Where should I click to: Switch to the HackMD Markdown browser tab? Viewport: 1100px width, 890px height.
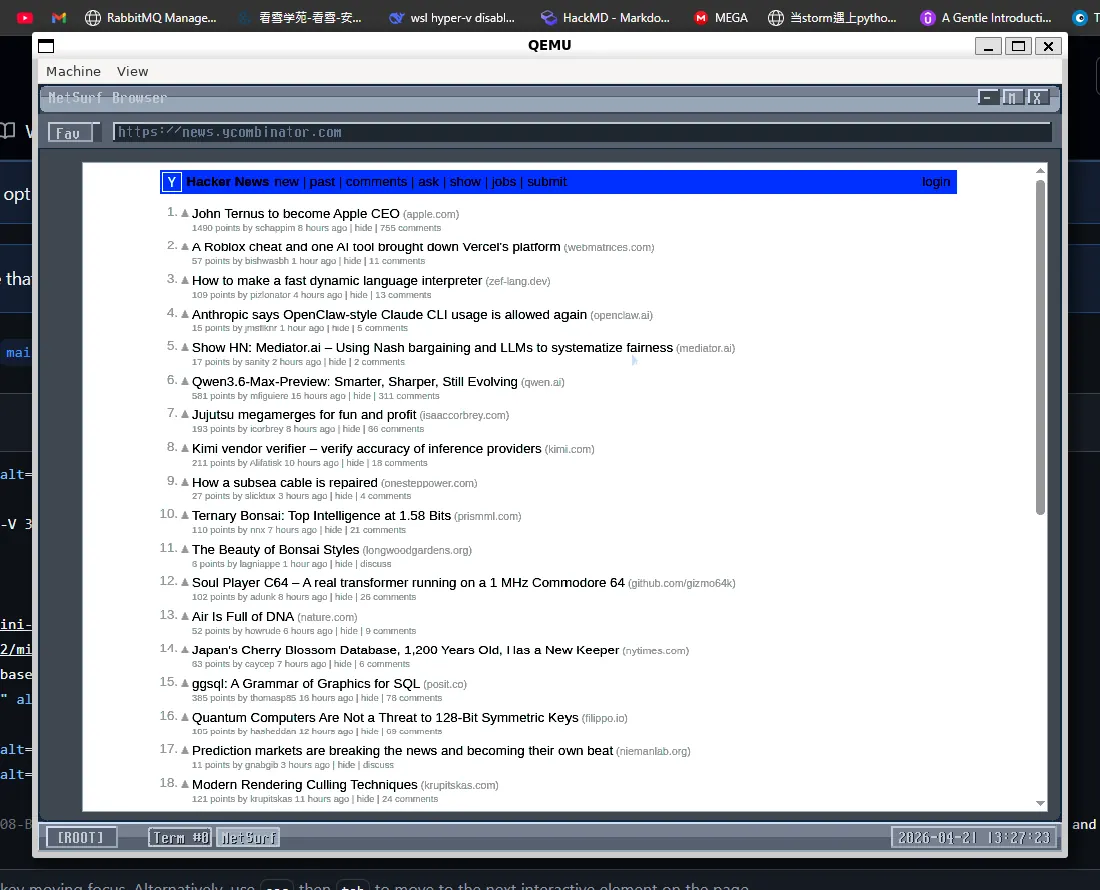(x=605, y=18)
